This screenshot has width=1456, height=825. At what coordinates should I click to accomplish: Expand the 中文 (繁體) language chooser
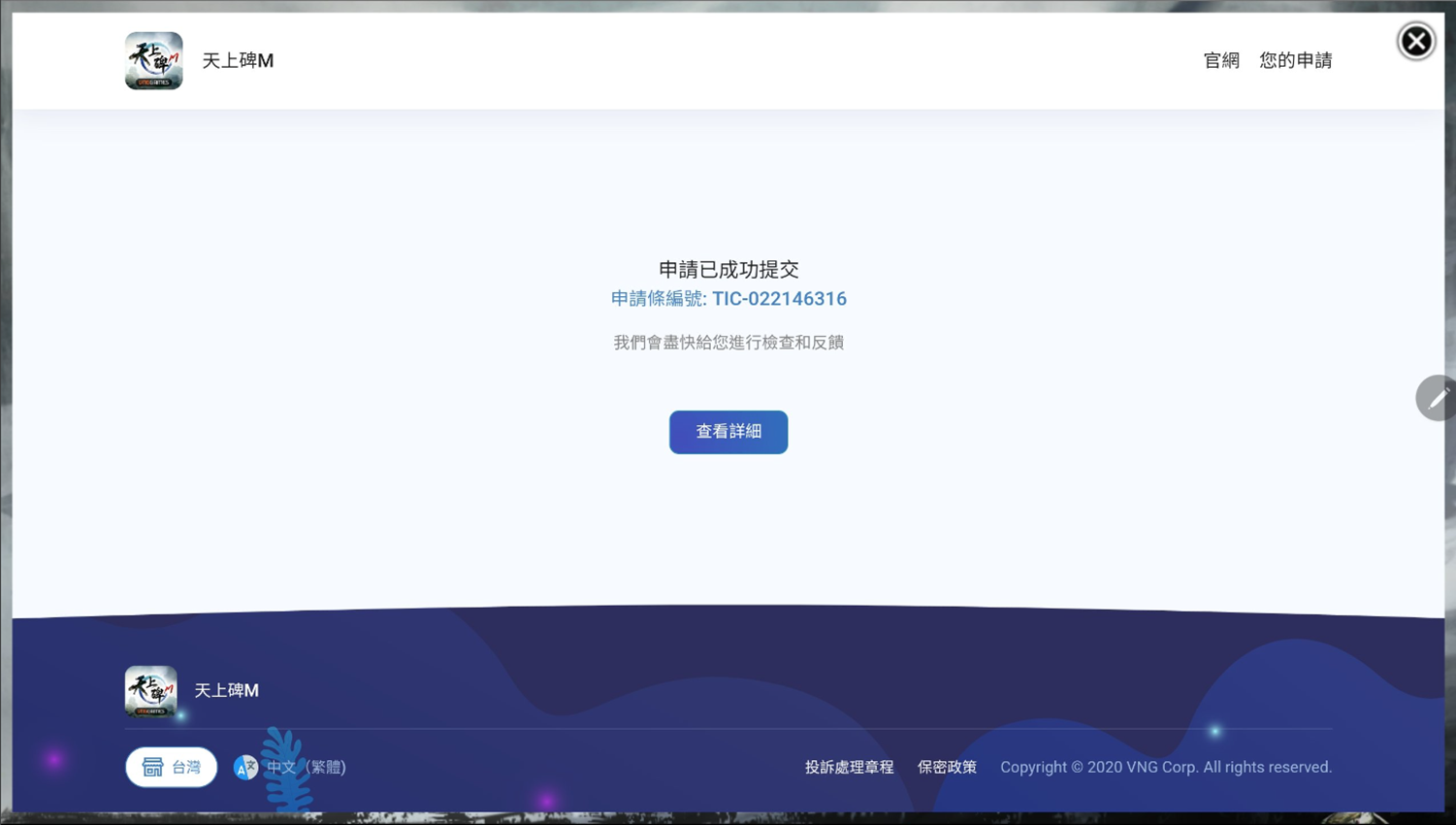[x=307, y=767]
